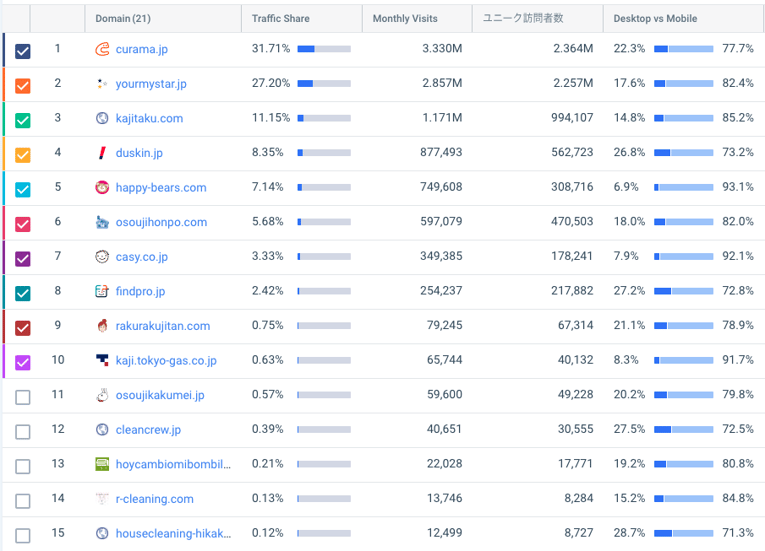Viewport: 765px width, 551px height.
Task: Click the kajitaku.com globe icon
Action: tap(102, 118)
